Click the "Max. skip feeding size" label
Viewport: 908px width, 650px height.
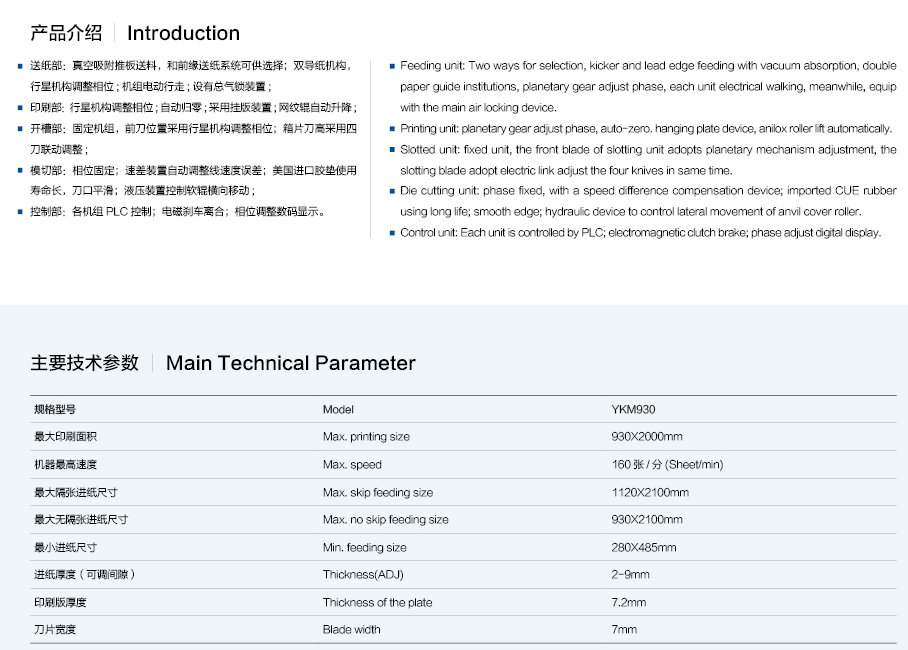(x=378, y=492)
